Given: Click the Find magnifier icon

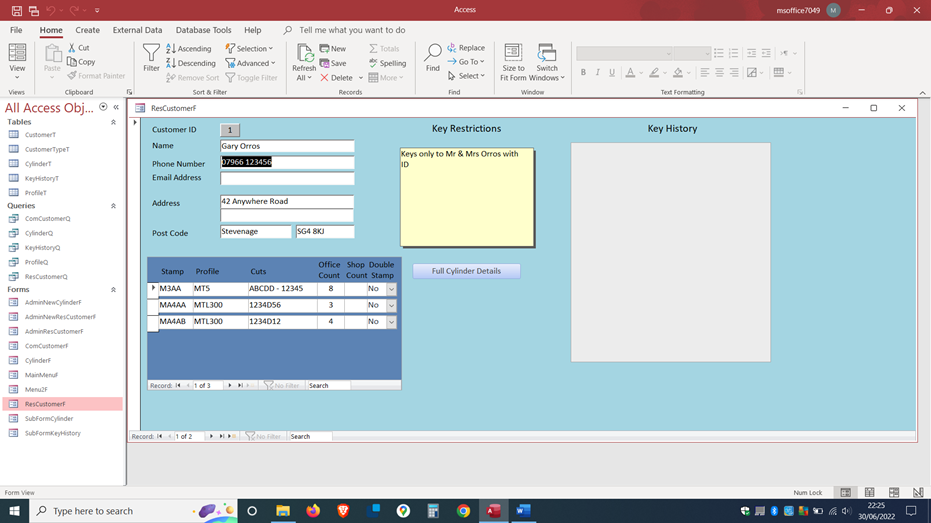Looking at the screenshot, I should tap(432, 53).
